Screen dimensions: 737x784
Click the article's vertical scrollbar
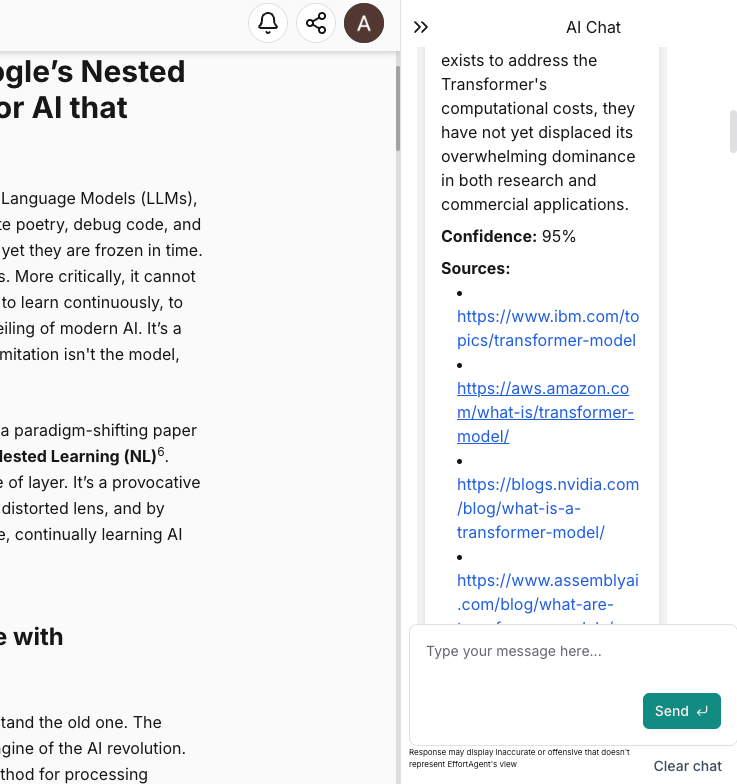(397, 110)
